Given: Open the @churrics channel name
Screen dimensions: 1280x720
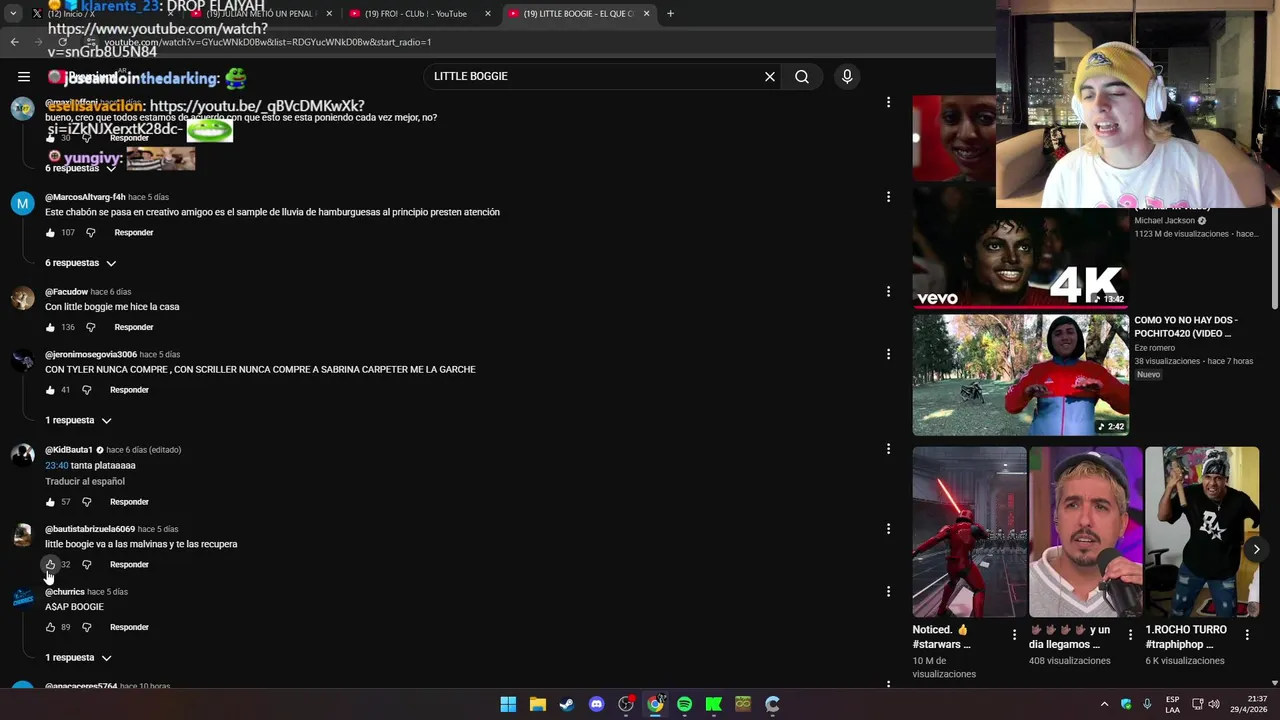Looking at the screenshot, I should point(65,592).
